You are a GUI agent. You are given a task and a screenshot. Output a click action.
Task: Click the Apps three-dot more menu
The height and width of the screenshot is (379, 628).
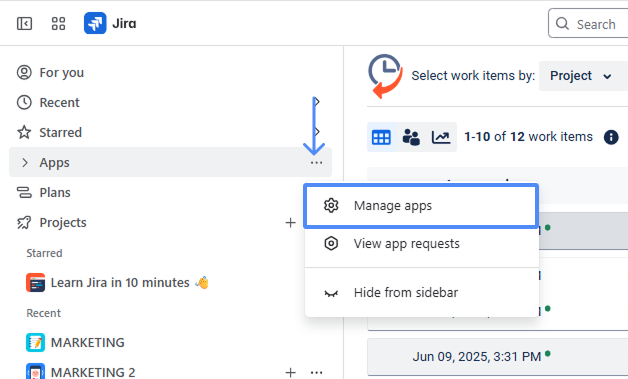coord(316,163)
